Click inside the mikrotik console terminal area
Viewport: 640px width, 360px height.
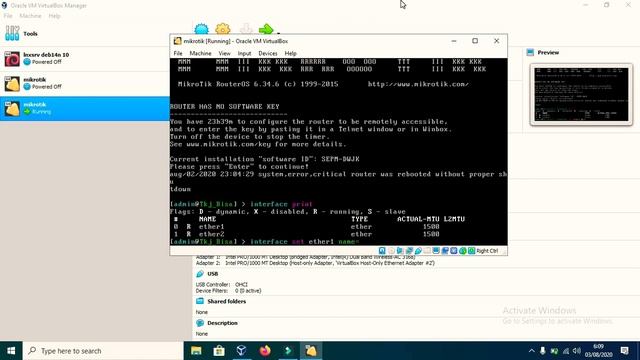point(338,151)
